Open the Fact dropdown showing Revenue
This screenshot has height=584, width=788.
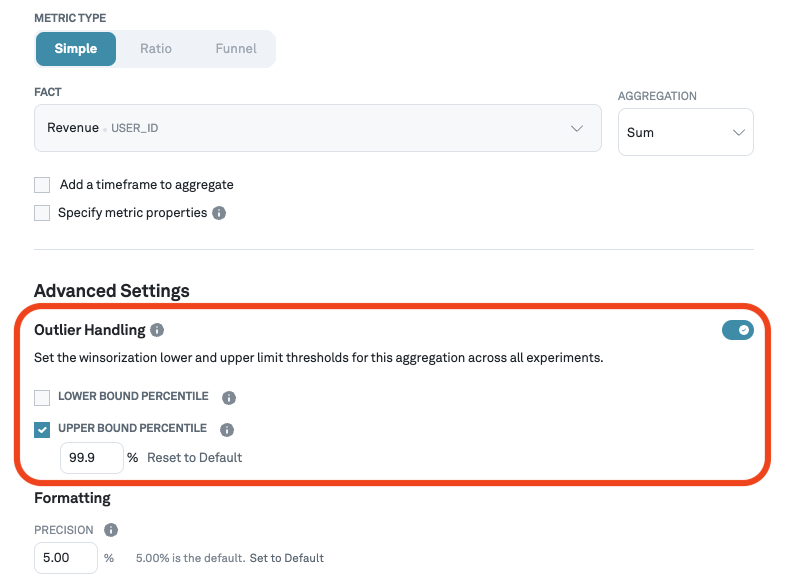click(x=300, y=128)
